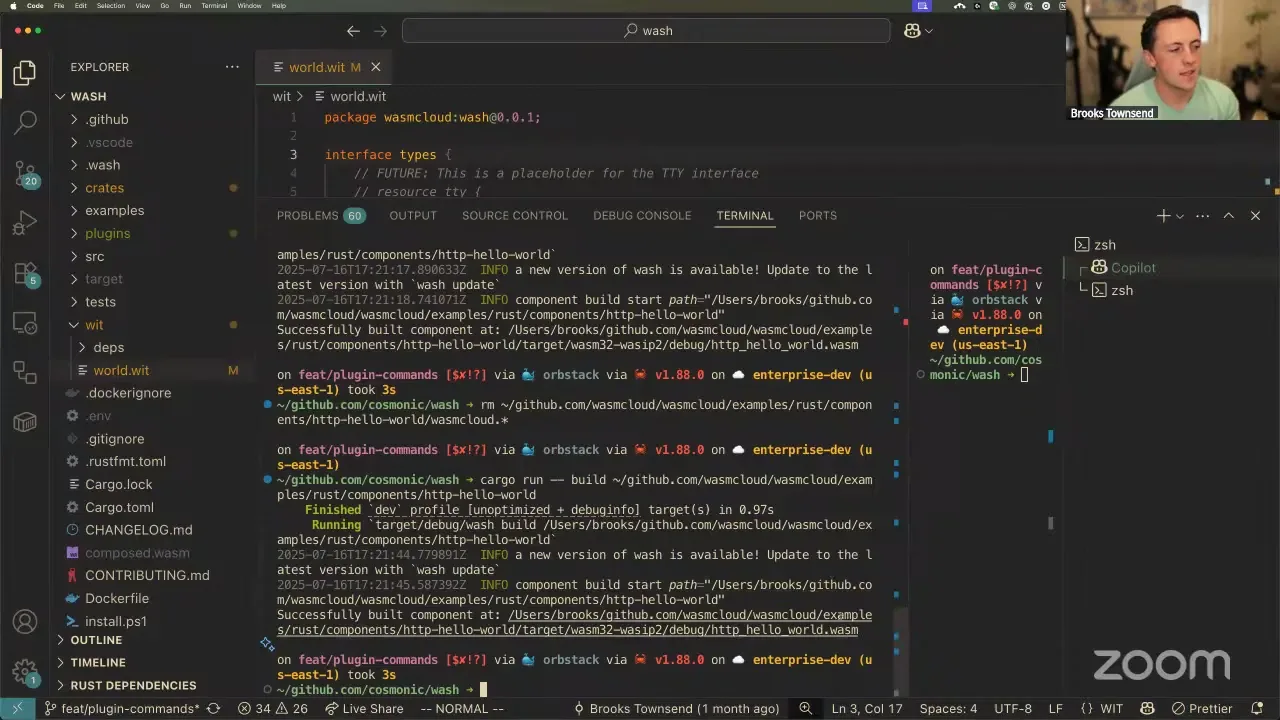The image size is (1280, 720).
Task: Create a new terminal with the plus icon
Action: click(1163, 216)
